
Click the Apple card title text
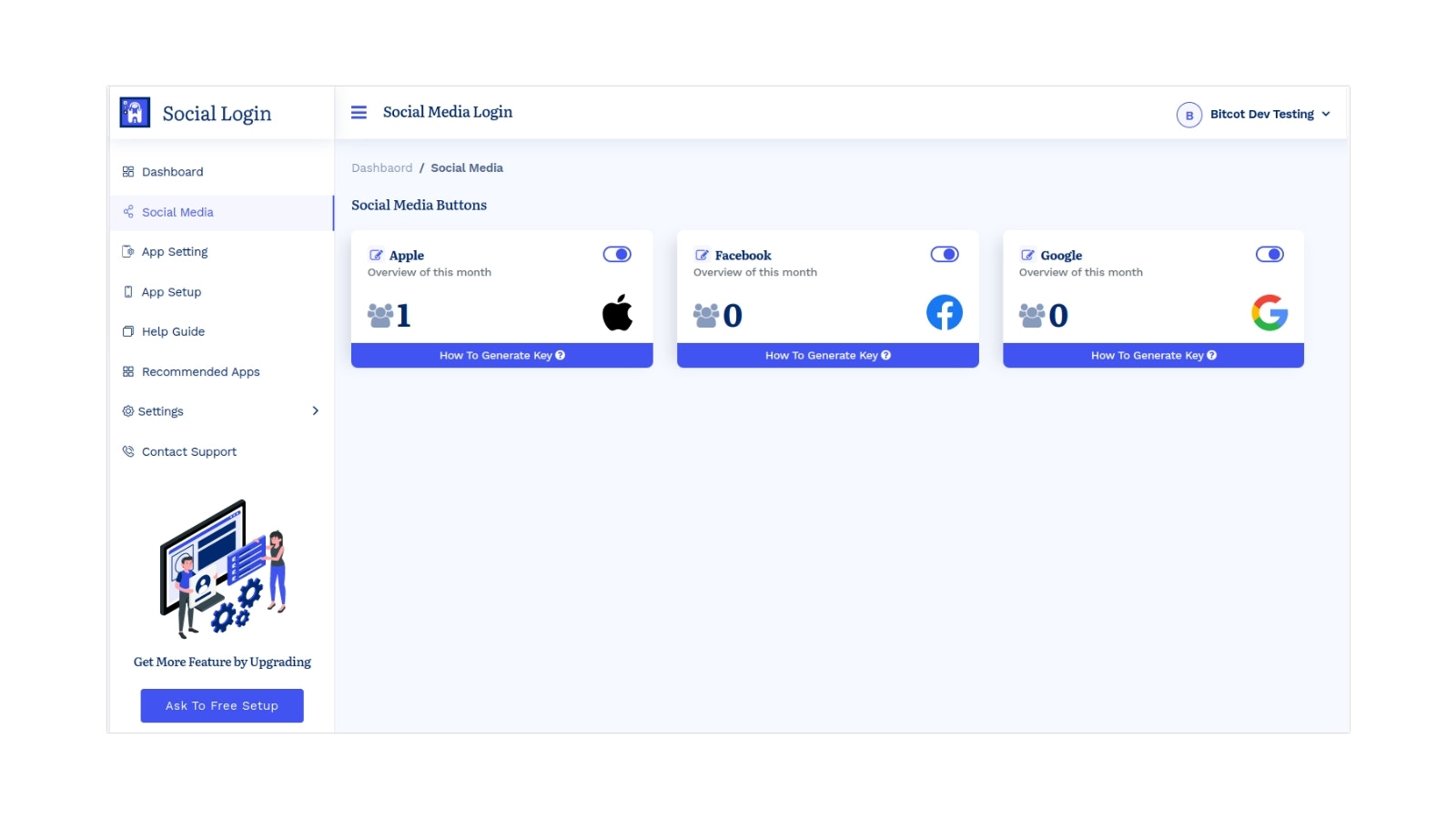[x=407, y=256]
